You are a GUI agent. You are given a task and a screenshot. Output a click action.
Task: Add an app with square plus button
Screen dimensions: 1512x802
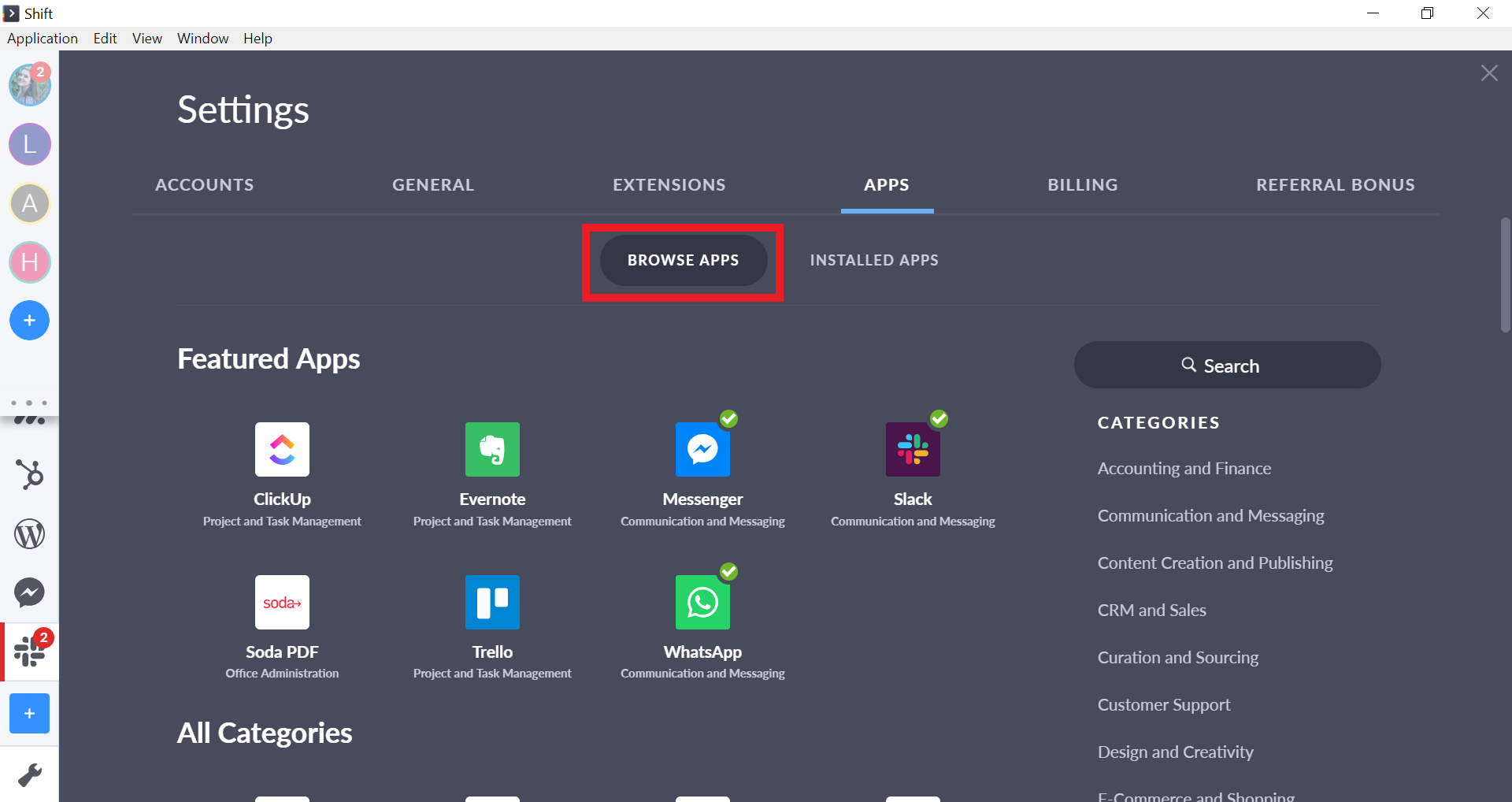point(29,713)
